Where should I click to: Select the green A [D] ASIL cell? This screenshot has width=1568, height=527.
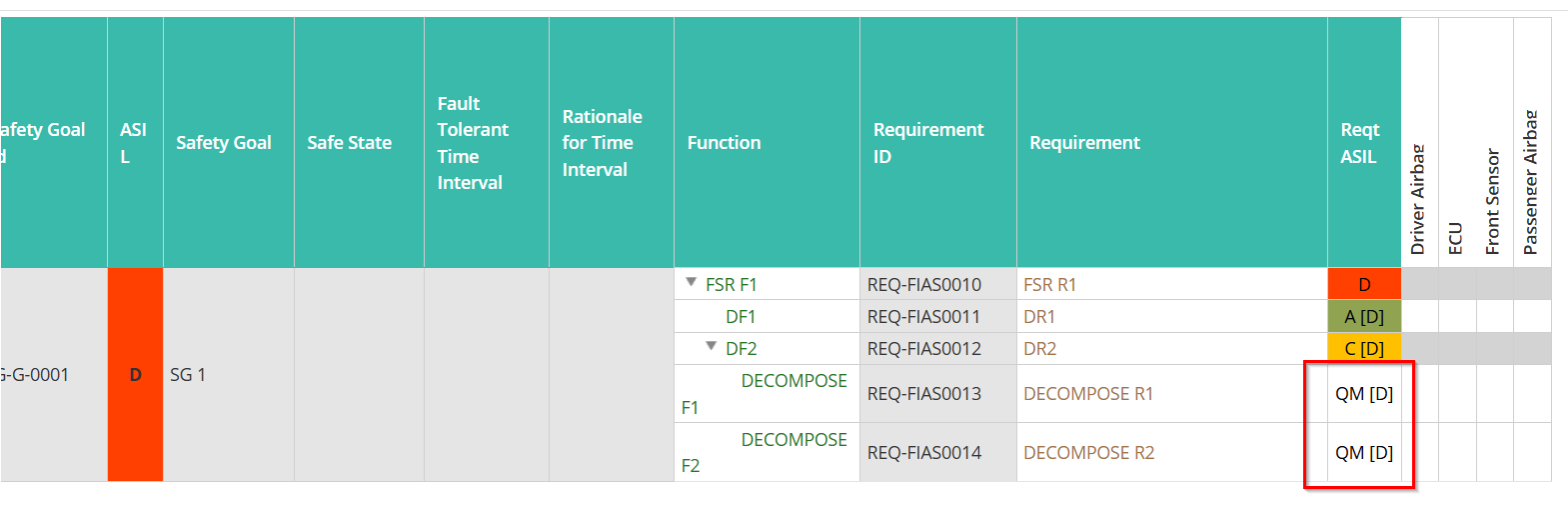click(1364, 316)
